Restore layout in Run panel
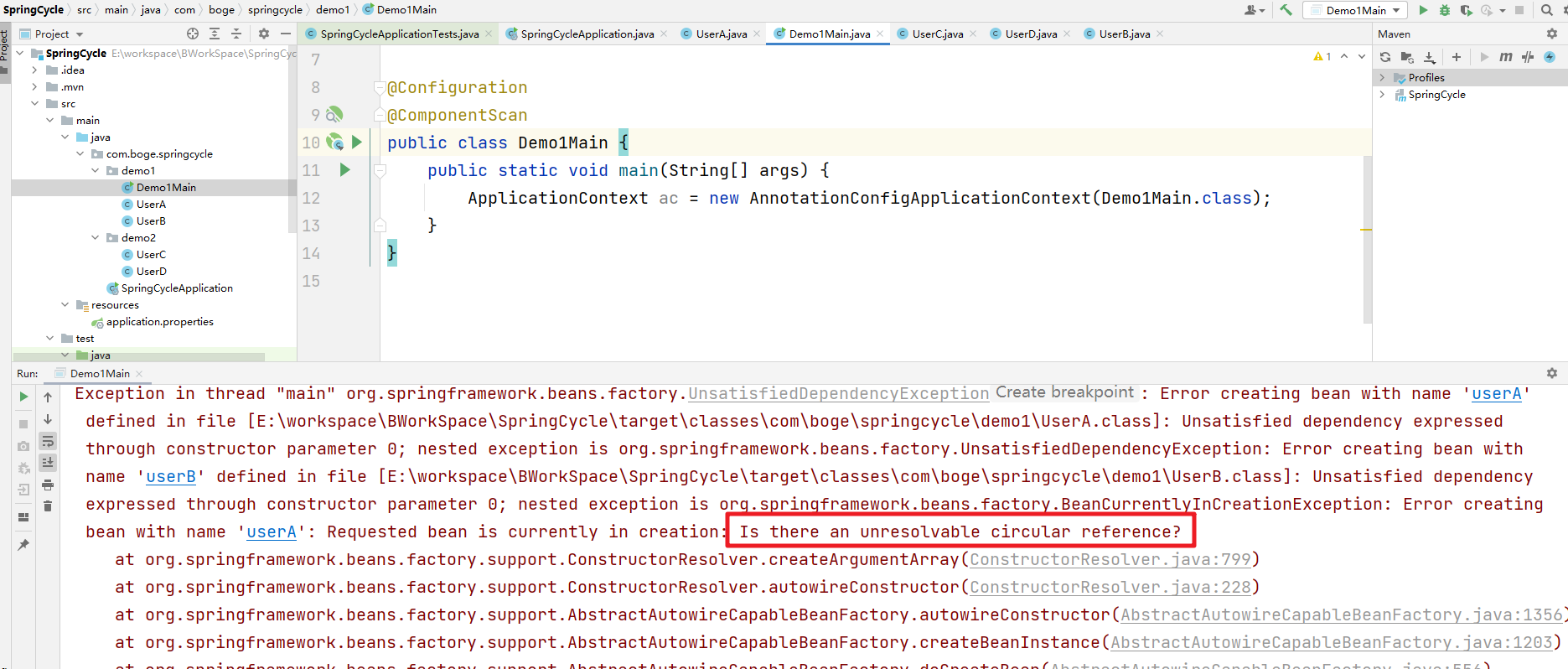Image resolution: width=1568 pixels, height=669 pixels. pyautogui.click(x=23, y=517)
